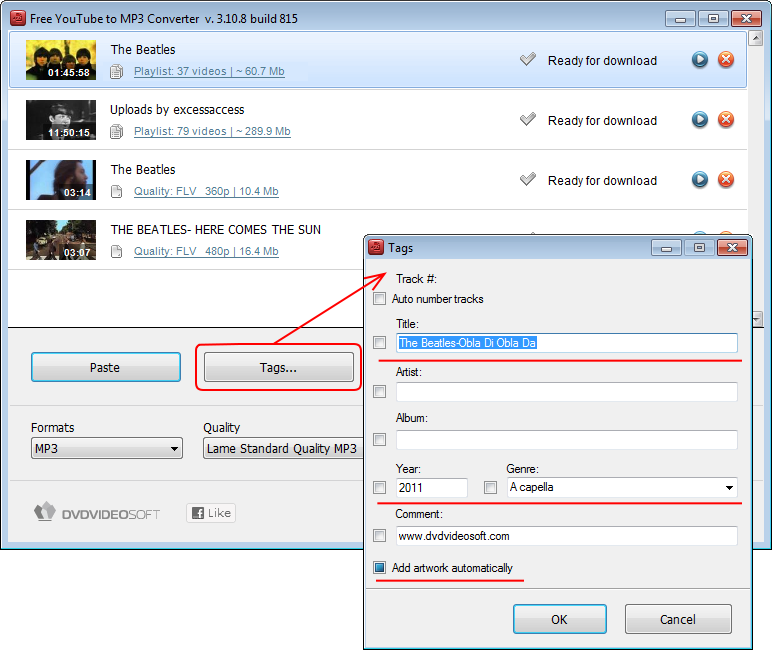Select thumbnail with 11:50:15 duration
Image resolution: width=772 pixels, height=650 pixels.
[61, 120]
